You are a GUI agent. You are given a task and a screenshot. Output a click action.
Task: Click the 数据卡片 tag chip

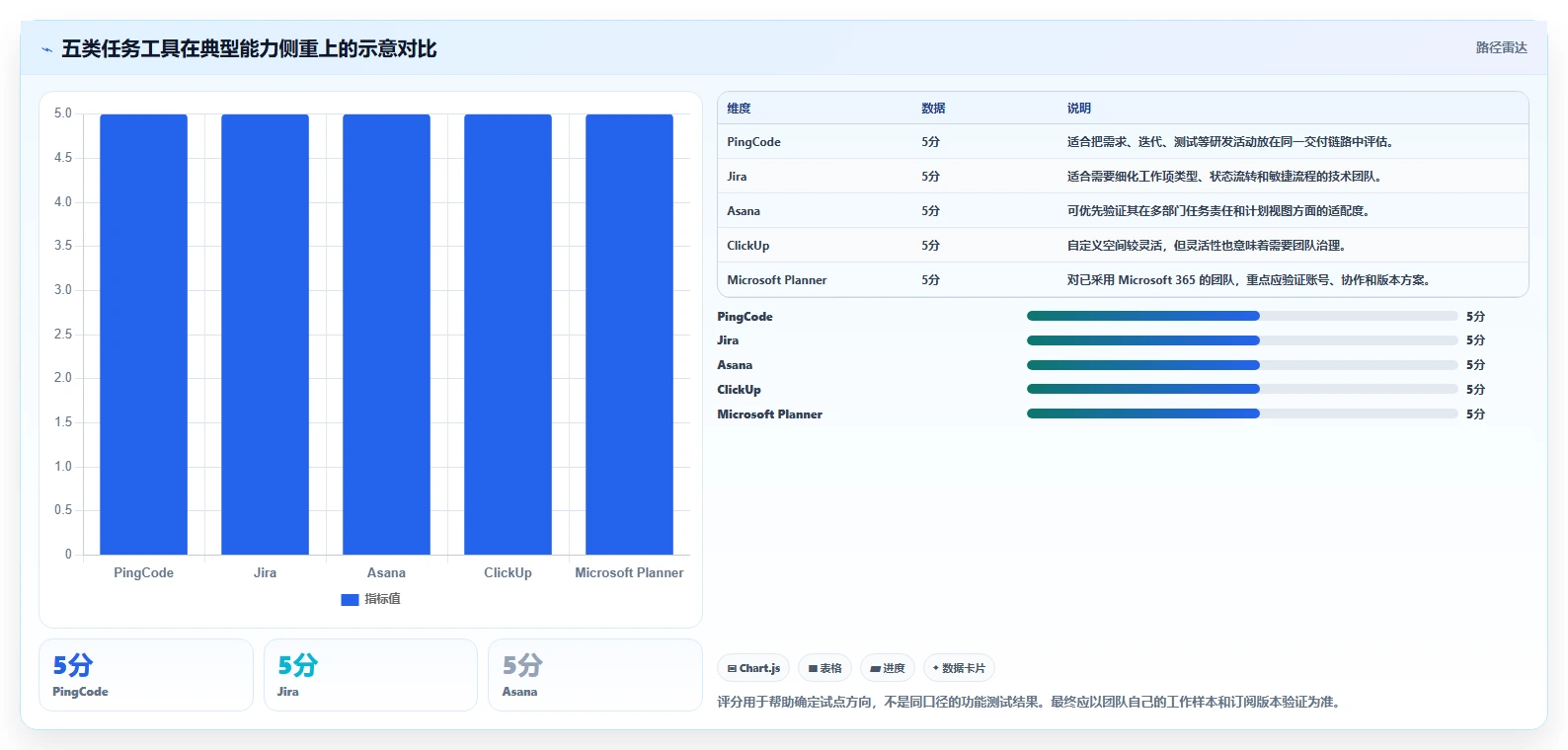coord(959,668)
